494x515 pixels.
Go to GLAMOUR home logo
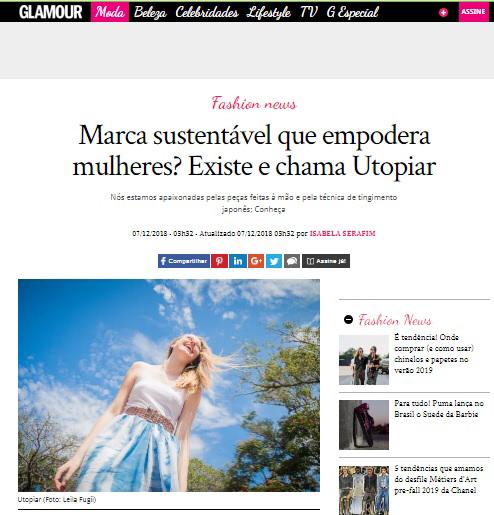click(x=51, y=12)
